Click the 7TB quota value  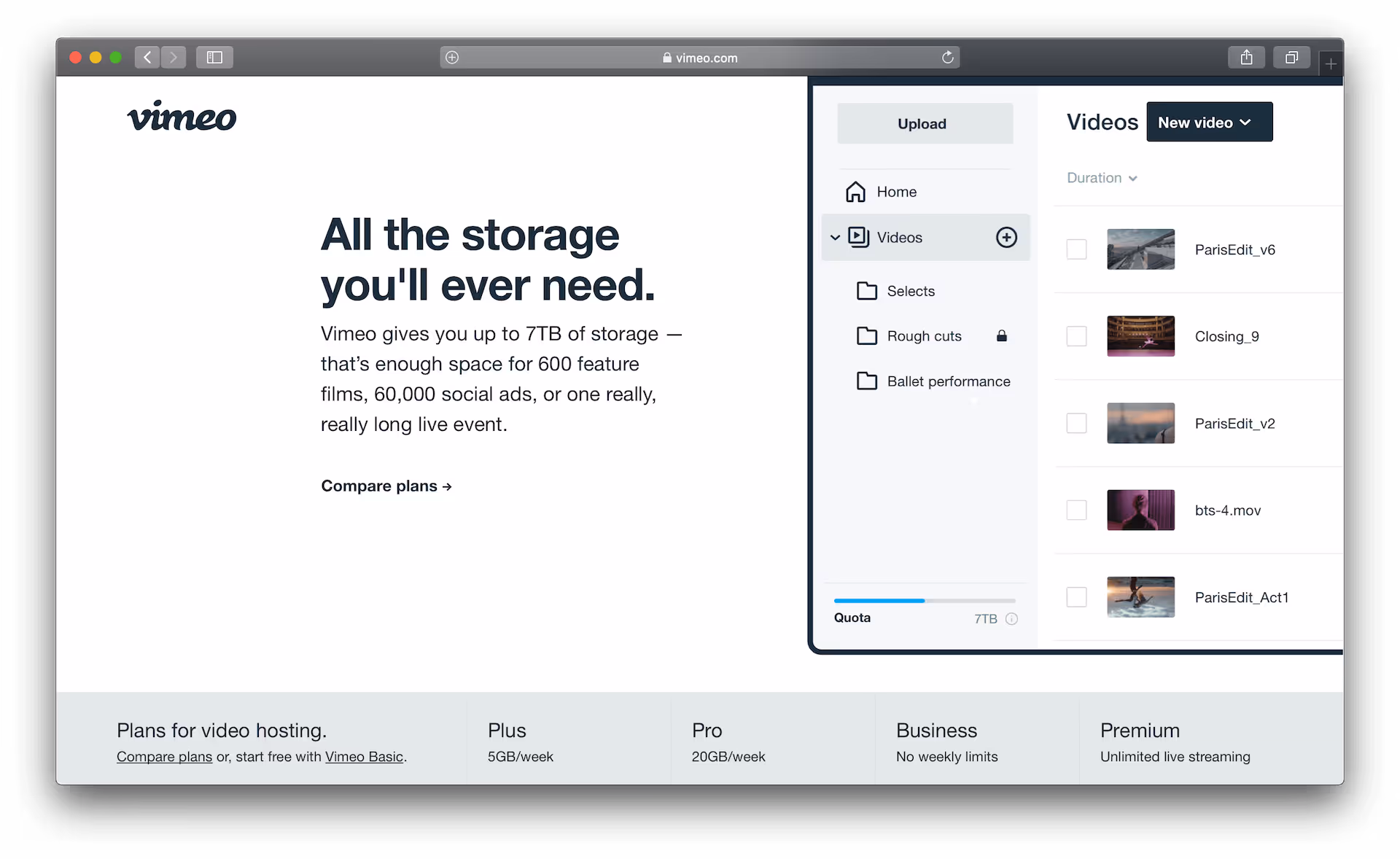click(x=985, y=619)
